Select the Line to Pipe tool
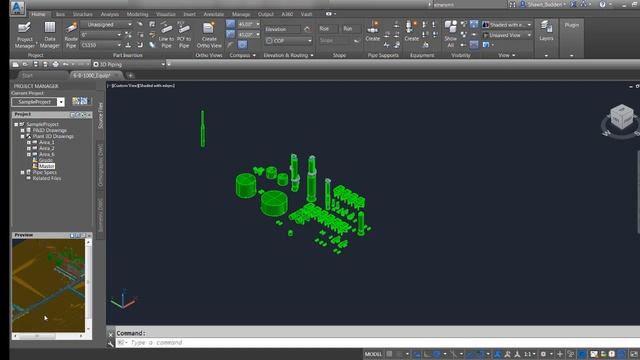The width and height of the screenshot is (640, 360). 166,35
